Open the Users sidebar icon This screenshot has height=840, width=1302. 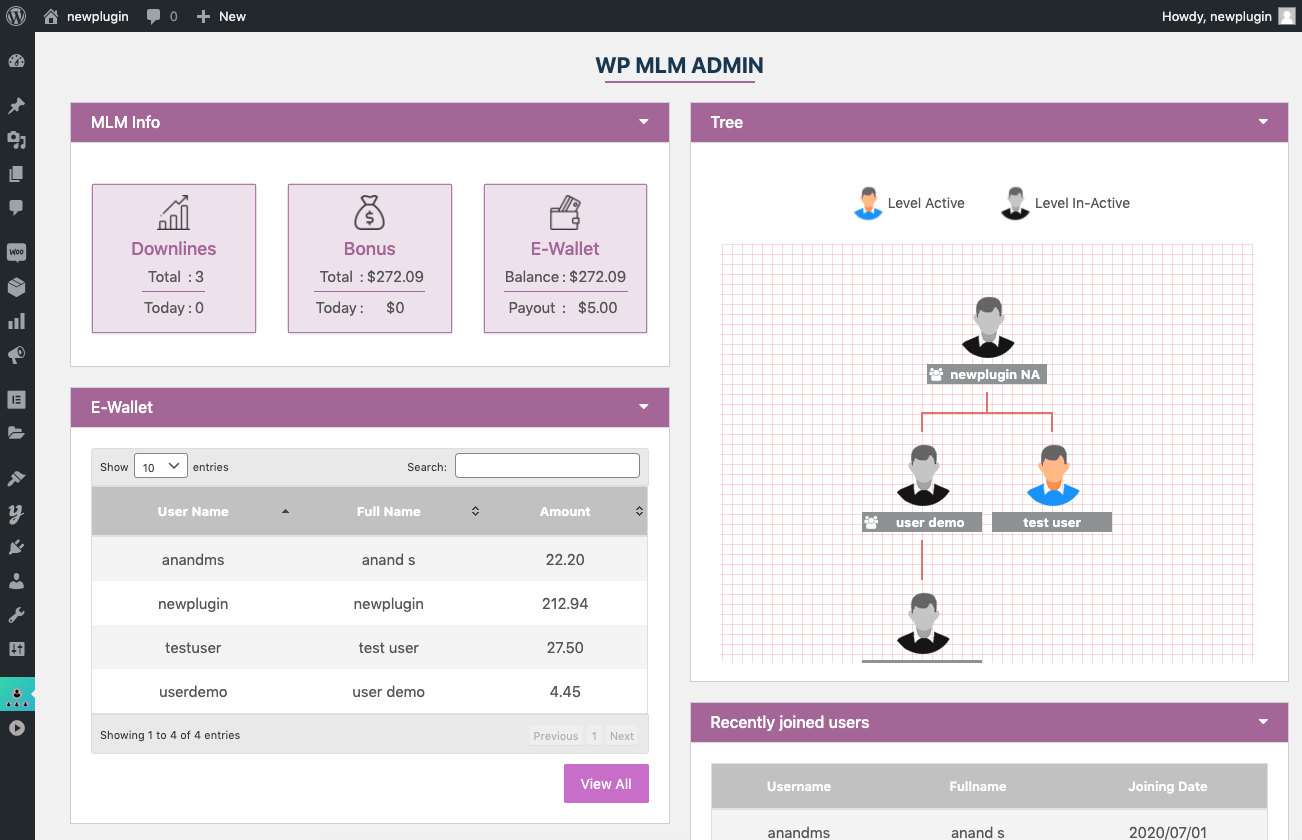[x=16, y=582]
